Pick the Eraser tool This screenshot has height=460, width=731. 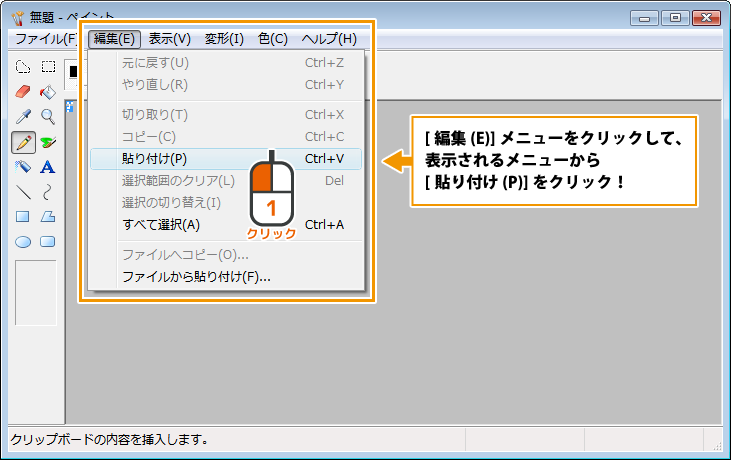(23, 92)
